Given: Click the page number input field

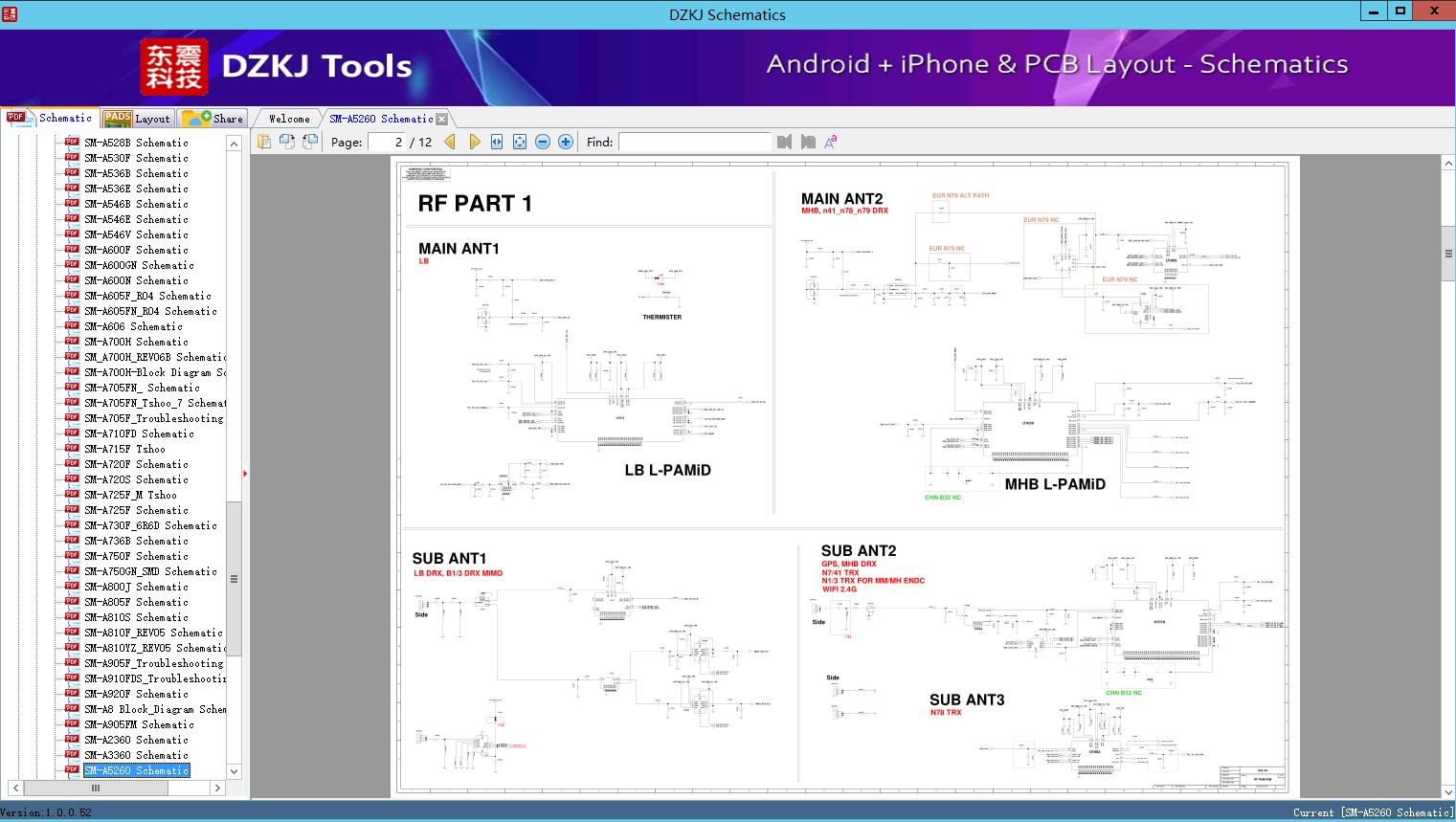Looking at the screenshot, I should click(x=387, y=142).
